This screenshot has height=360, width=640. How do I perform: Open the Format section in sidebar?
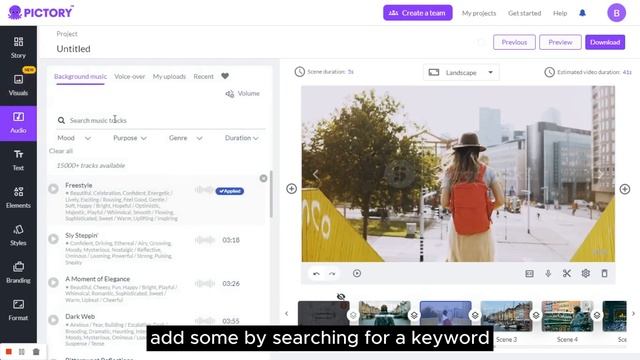[x=18, y=310]
